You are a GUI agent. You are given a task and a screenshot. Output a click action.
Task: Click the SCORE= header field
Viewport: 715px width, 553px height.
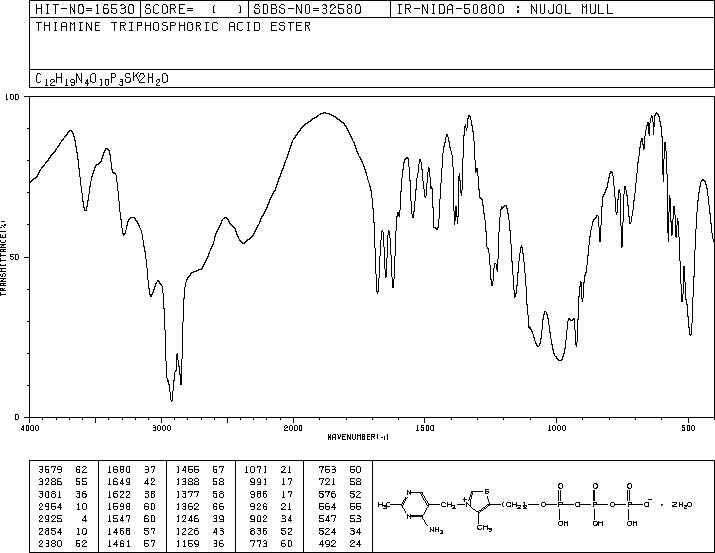click(x=194, y=9)
